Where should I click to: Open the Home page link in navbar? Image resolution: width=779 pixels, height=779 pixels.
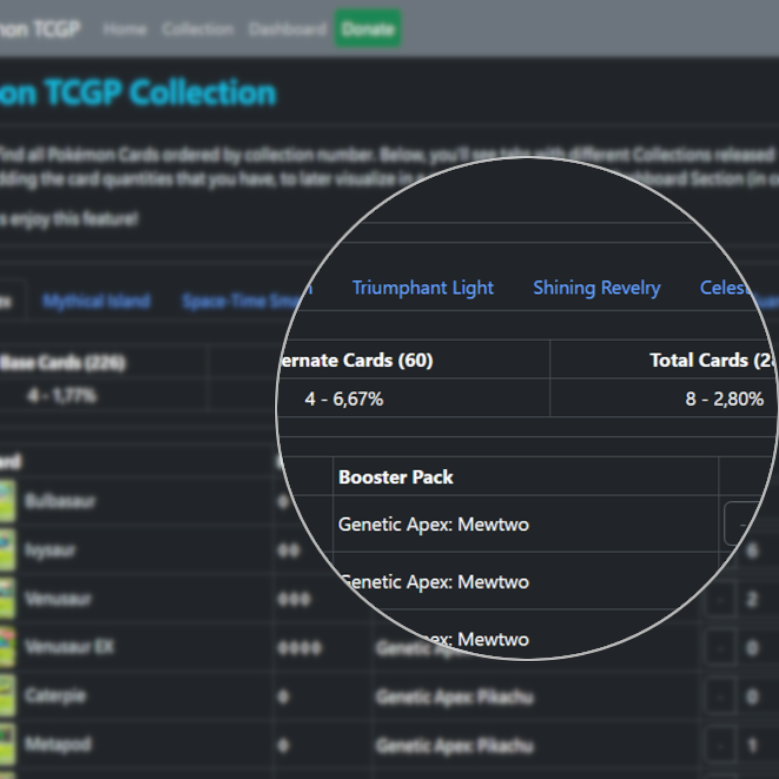pos(125,29)
